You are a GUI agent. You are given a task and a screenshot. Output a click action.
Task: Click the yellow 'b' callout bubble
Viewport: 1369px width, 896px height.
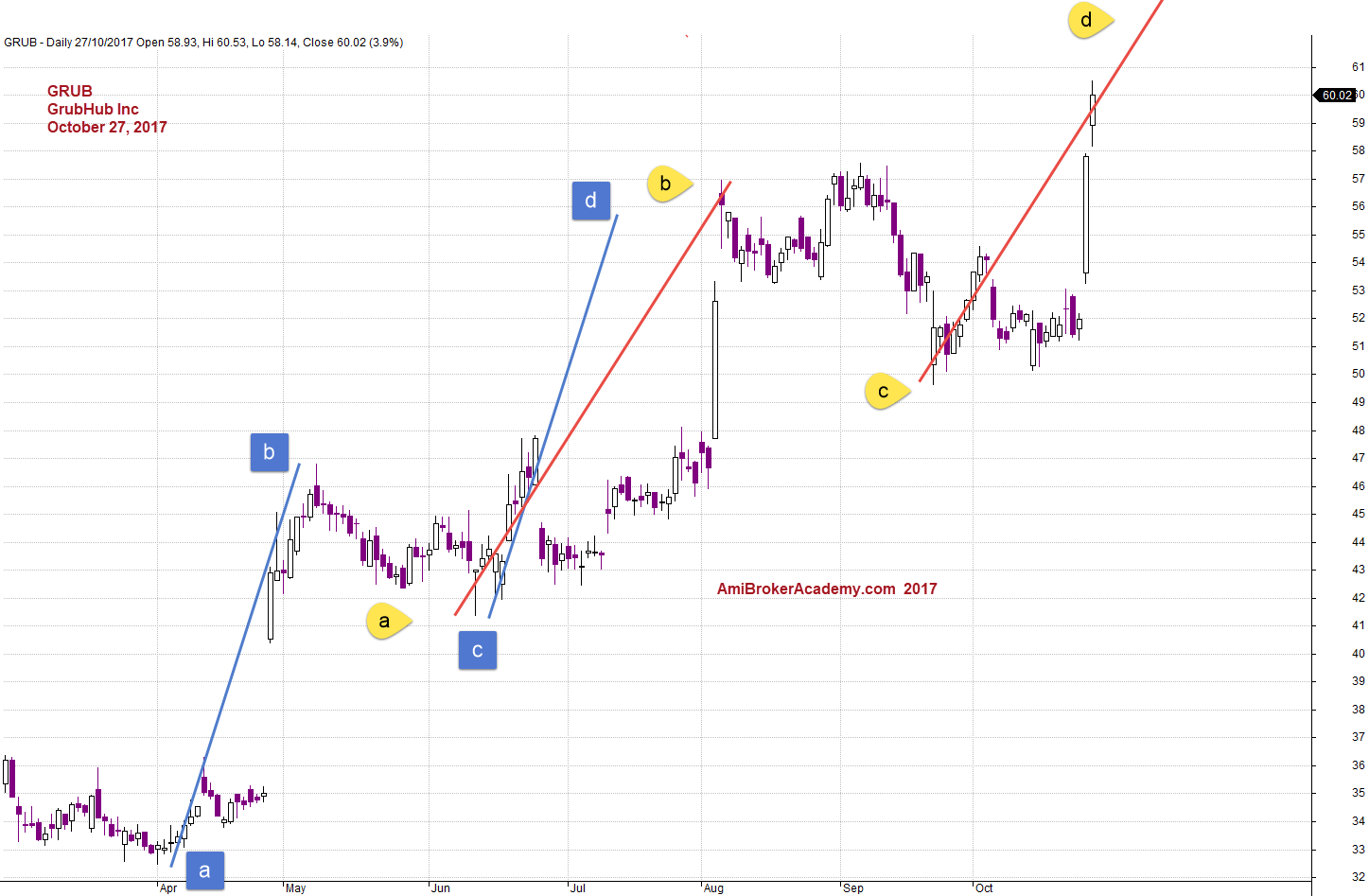click(x=669, y=184)
